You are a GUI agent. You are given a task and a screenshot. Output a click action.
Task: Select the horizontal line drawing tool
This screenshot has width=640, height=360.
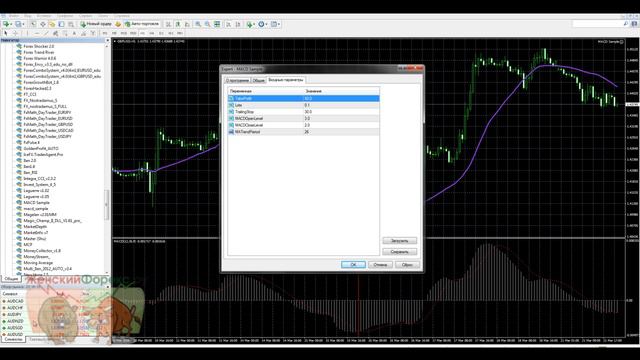pos(37,33)
